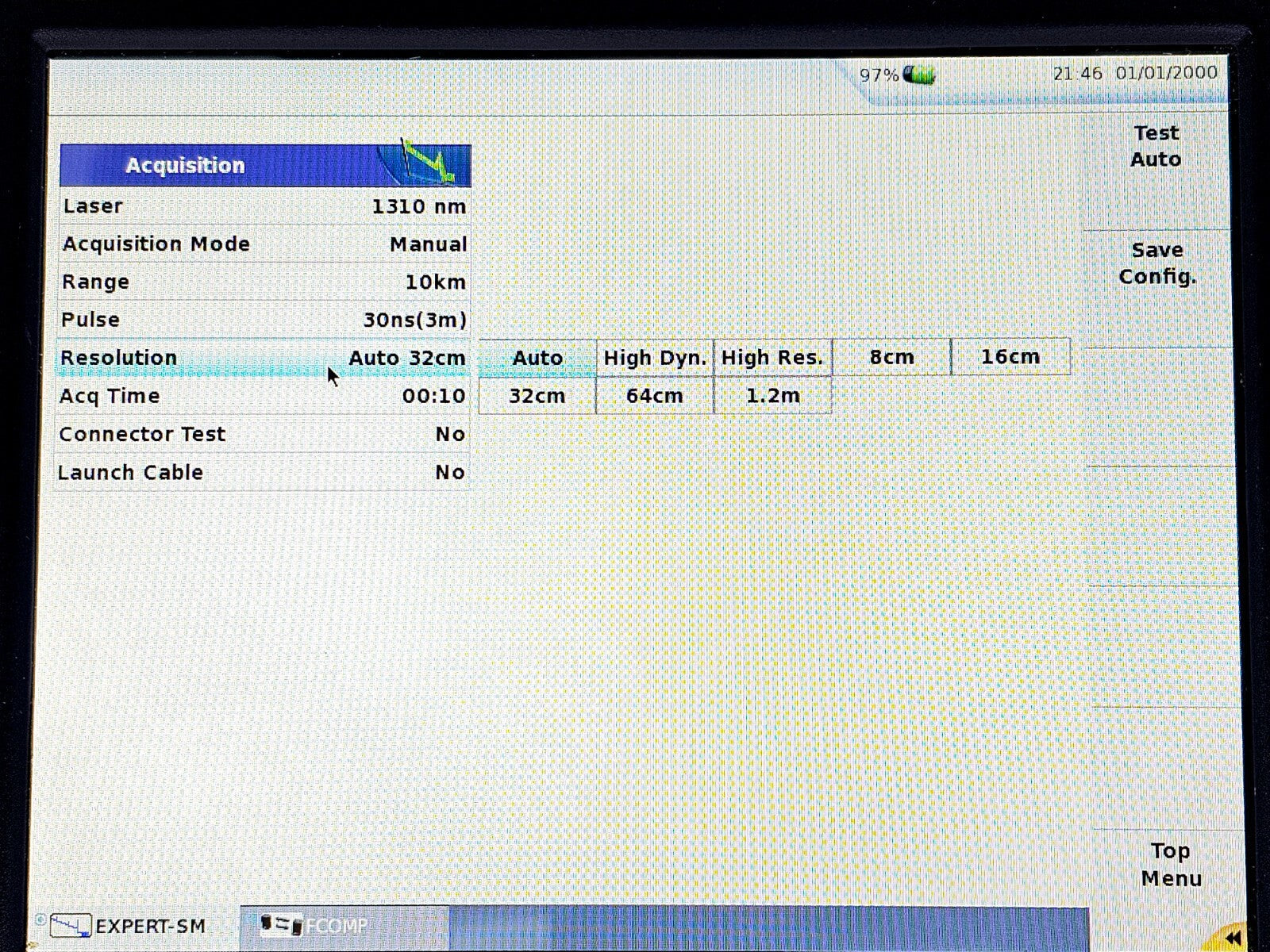Select the Acq Time row

point(264,396)
